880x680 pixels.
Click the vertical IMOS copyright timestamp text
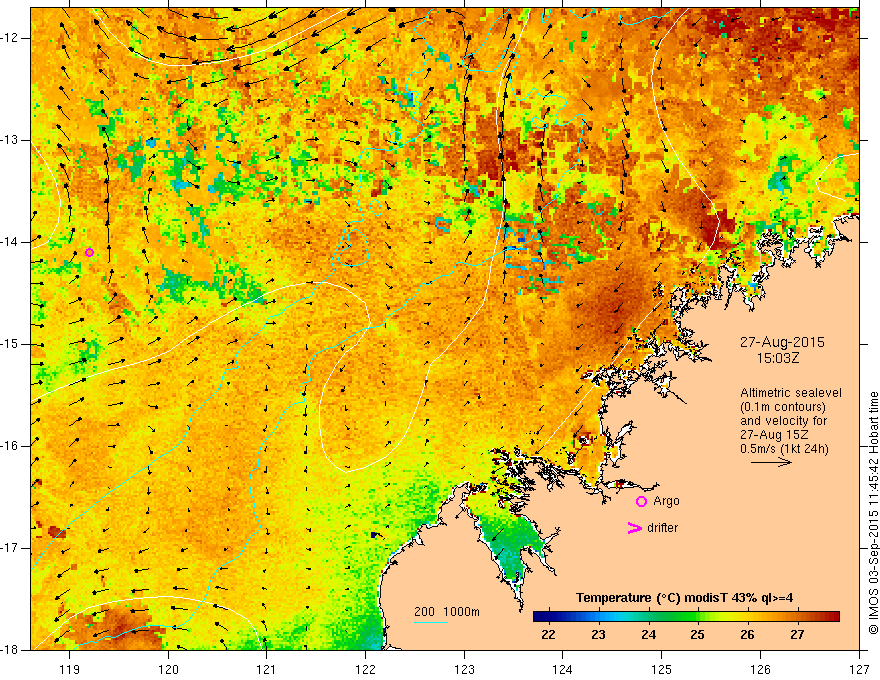pyautogui.click(x=873, y=513)
